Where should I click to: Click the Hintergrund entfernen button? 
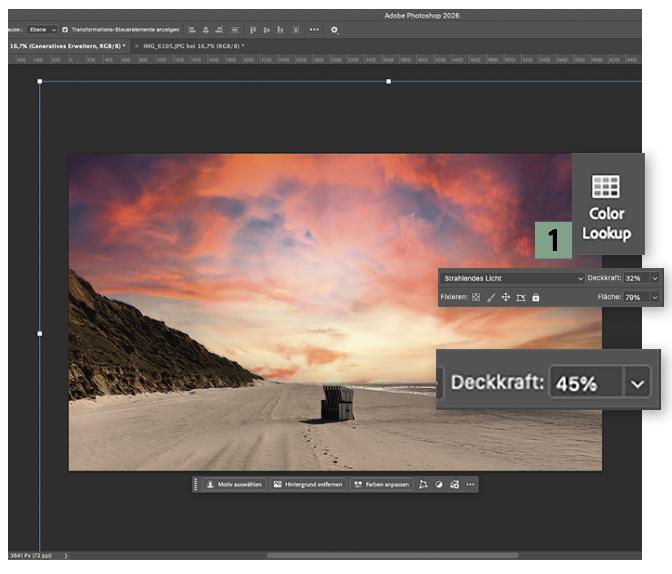pos(307,484)
